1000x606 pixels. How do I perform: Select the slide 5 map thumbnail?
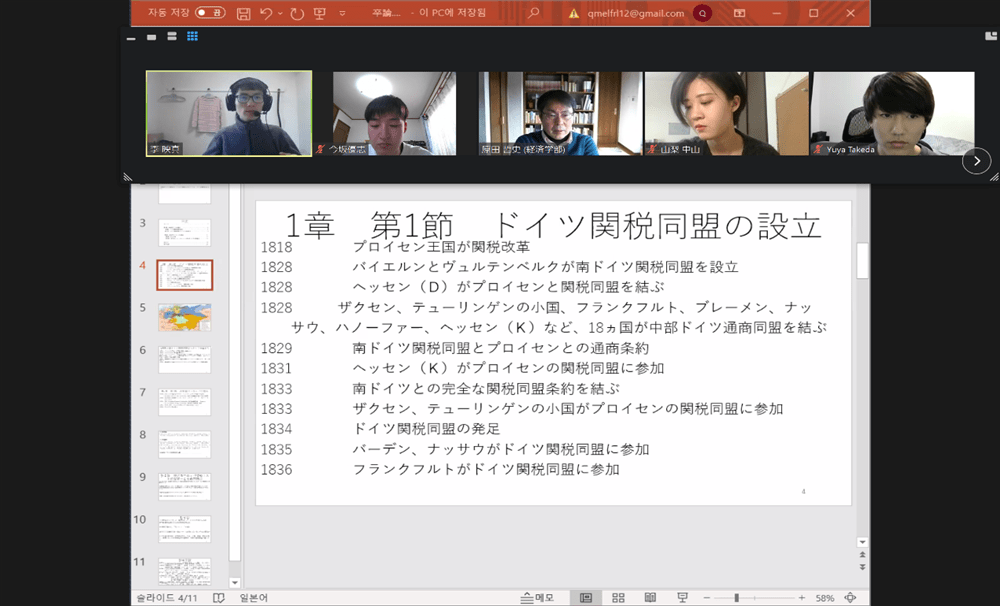[185, 317]
